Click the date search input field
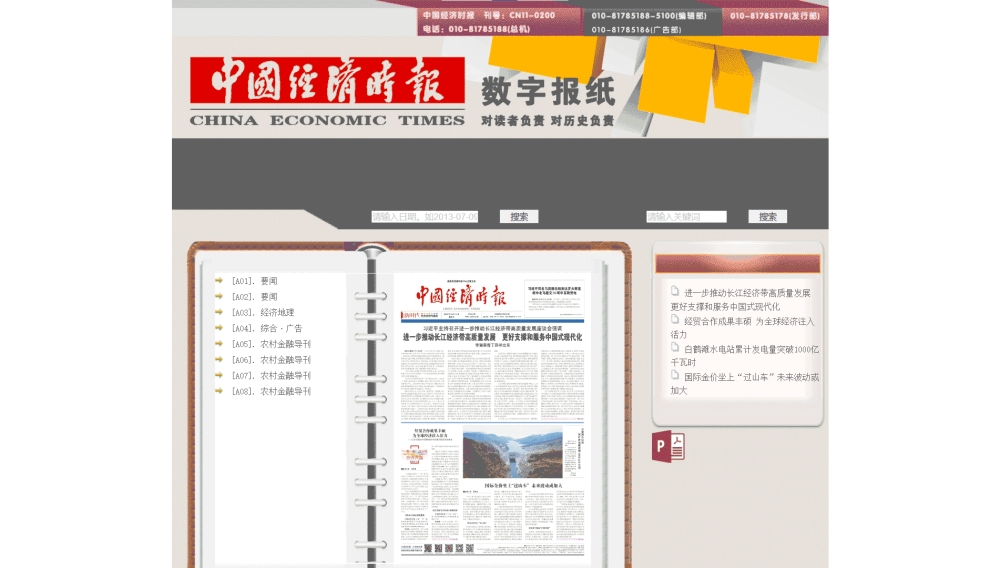The height and width of the screenshot is (568, 1000). [425, 217]
